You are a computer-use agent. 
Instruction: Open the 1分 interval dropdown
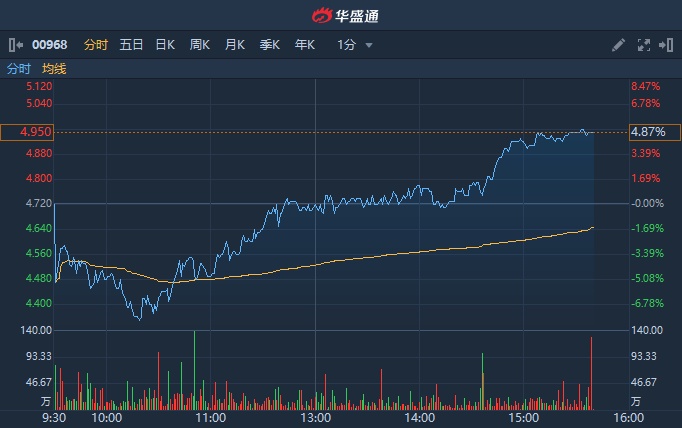point(355,45)
